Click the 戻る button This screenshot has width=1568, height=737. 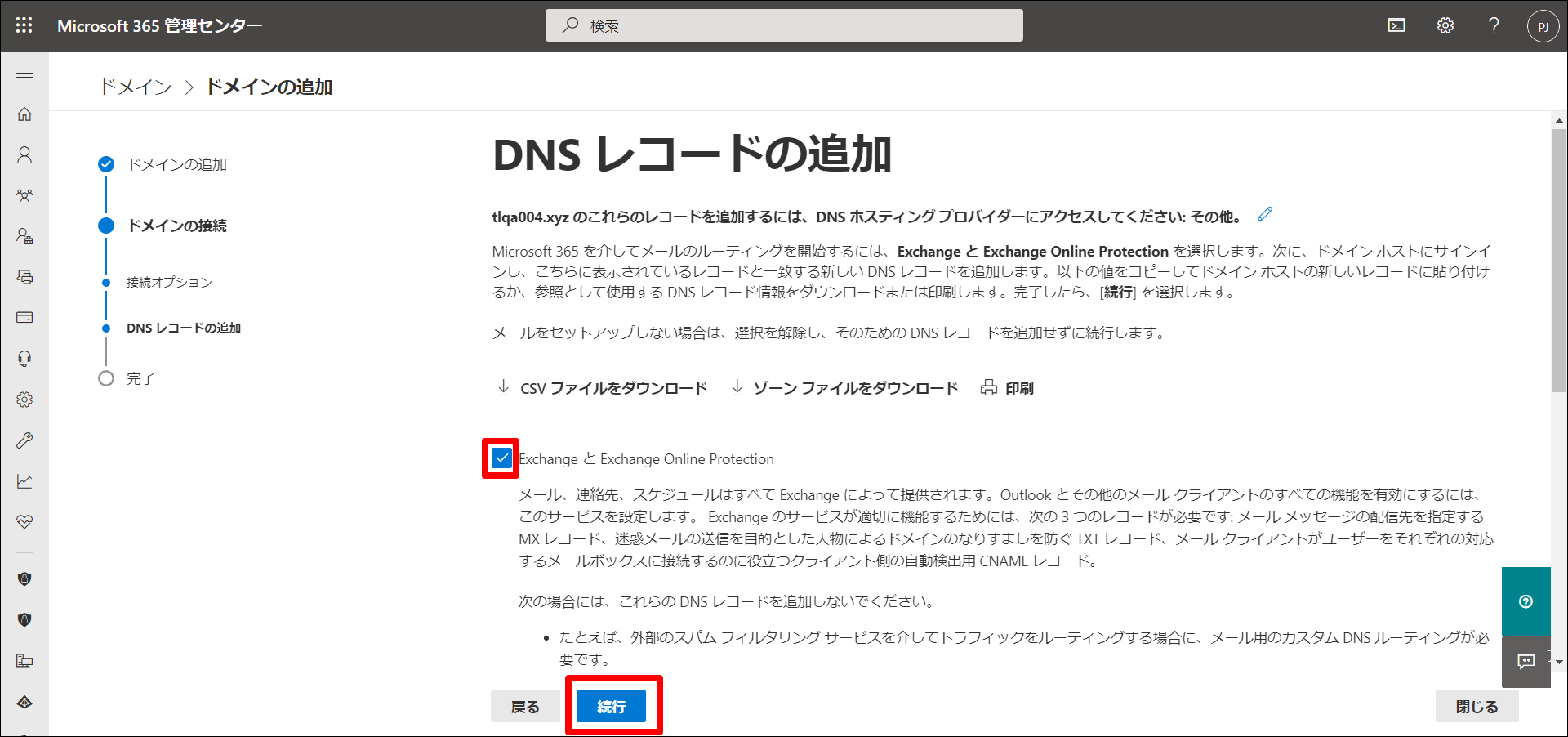(x=525, y=707)
